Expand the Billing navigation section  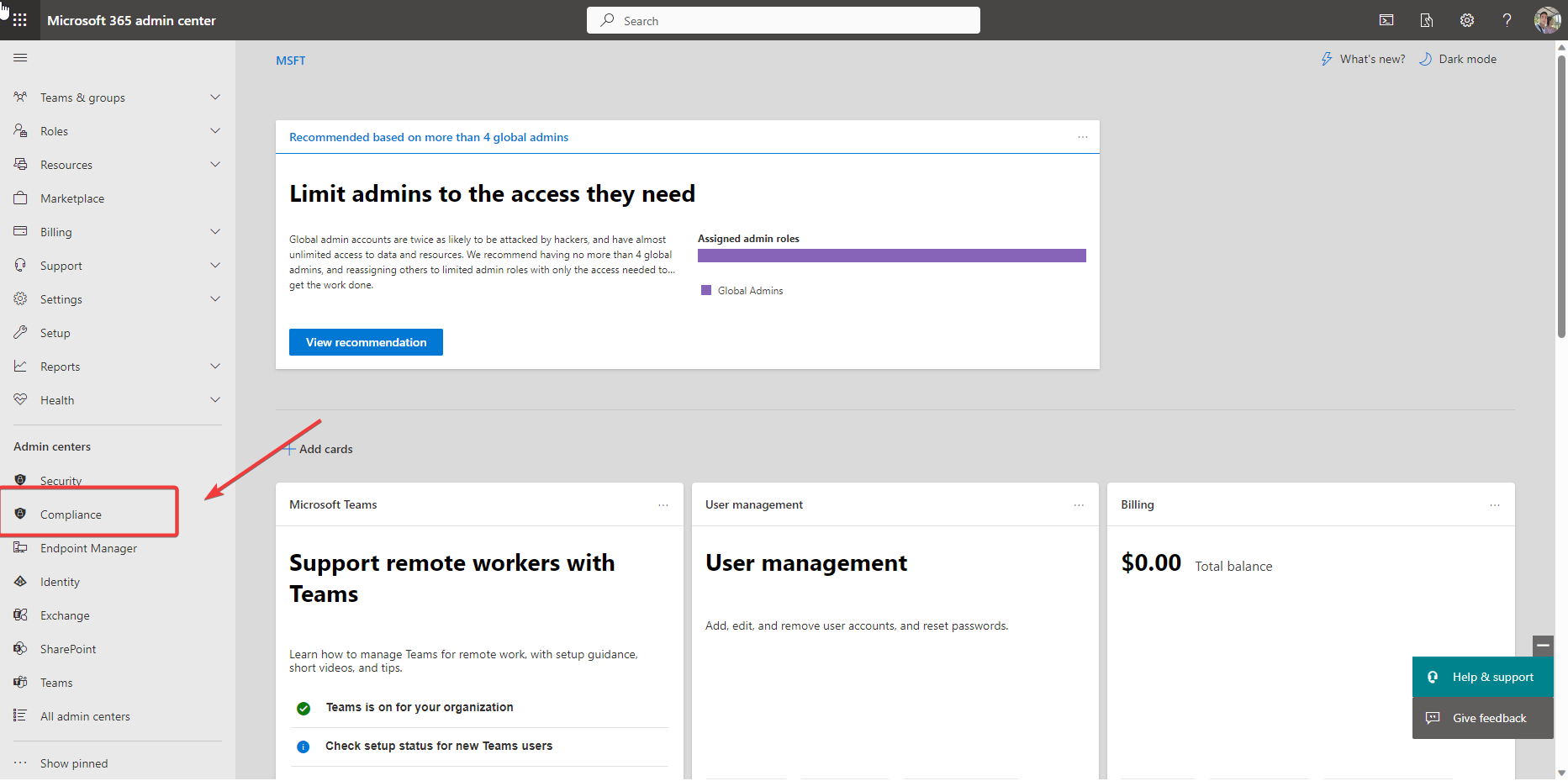(215, 232)
